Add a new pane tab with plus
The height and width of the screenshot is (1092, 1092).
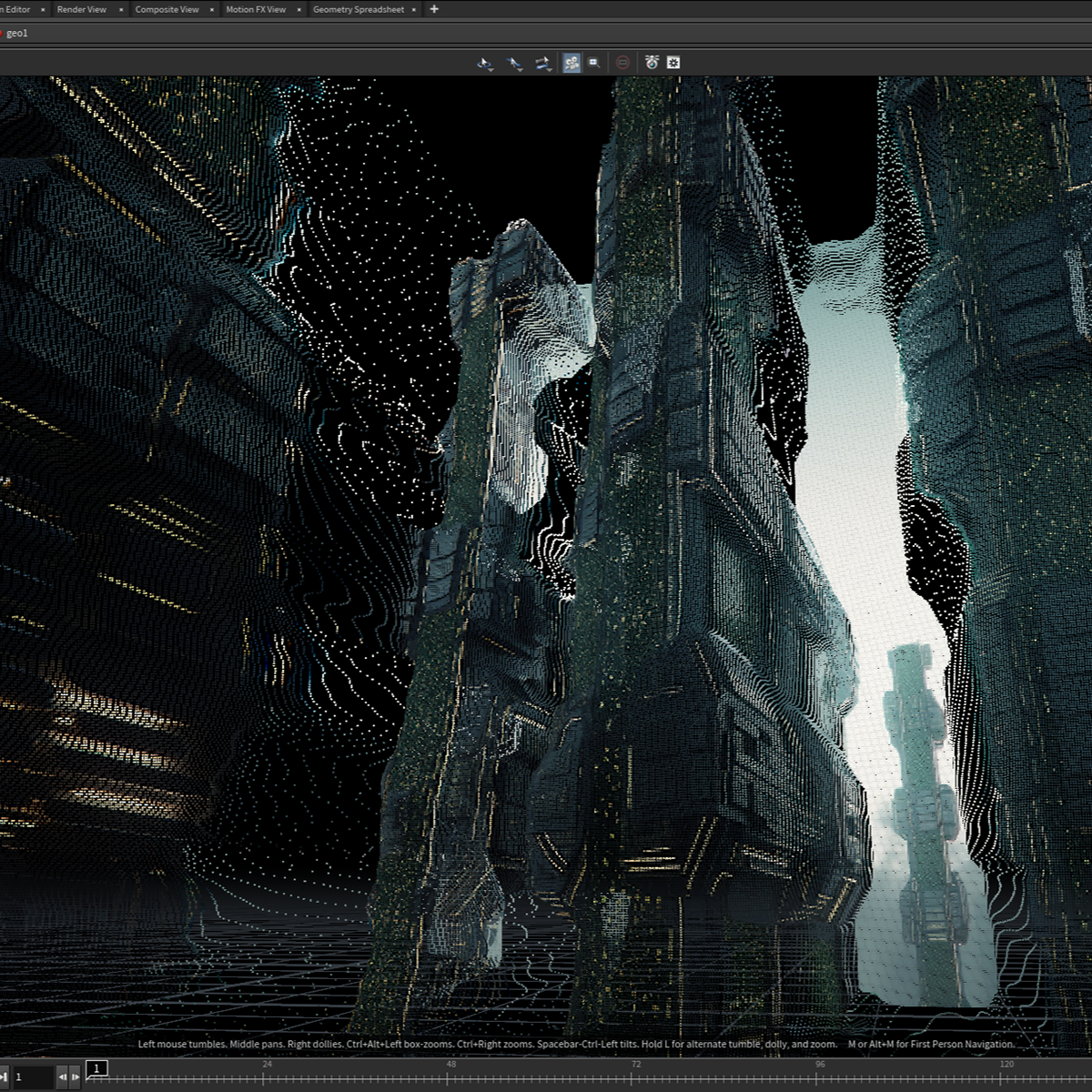click(x=434, y=9)
